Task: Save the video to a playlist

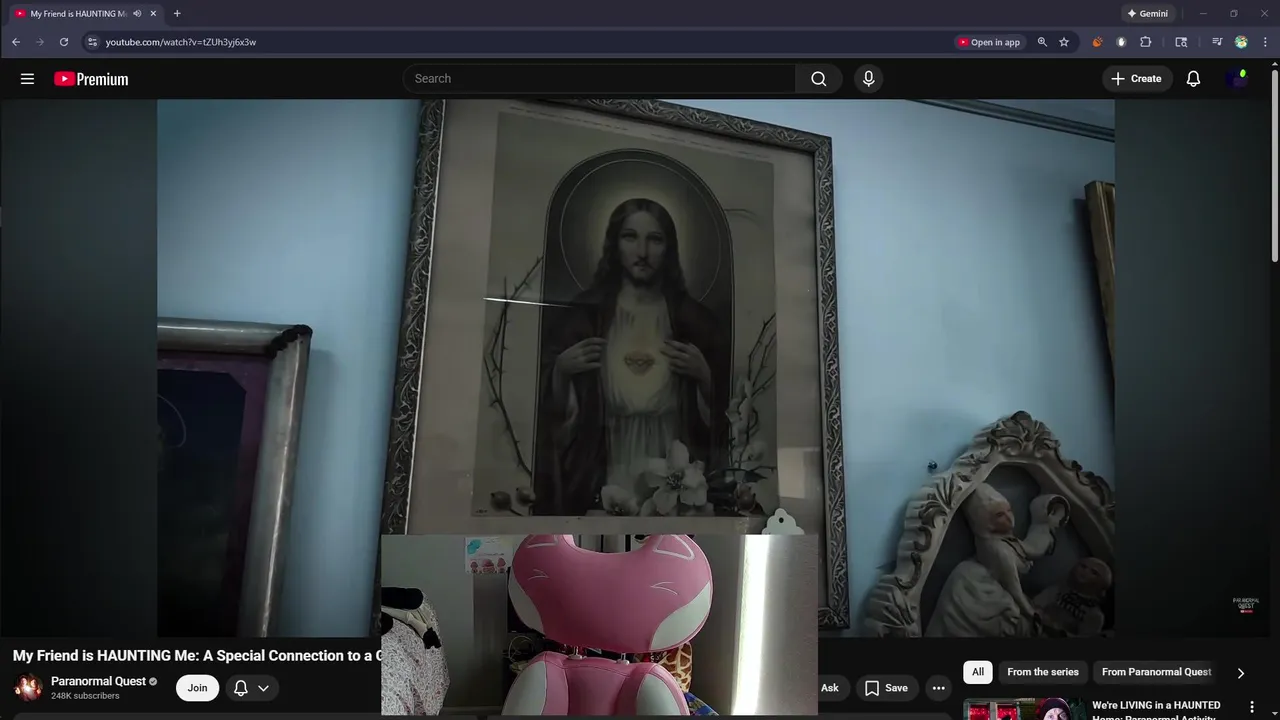Action: [x=886, y=688]
